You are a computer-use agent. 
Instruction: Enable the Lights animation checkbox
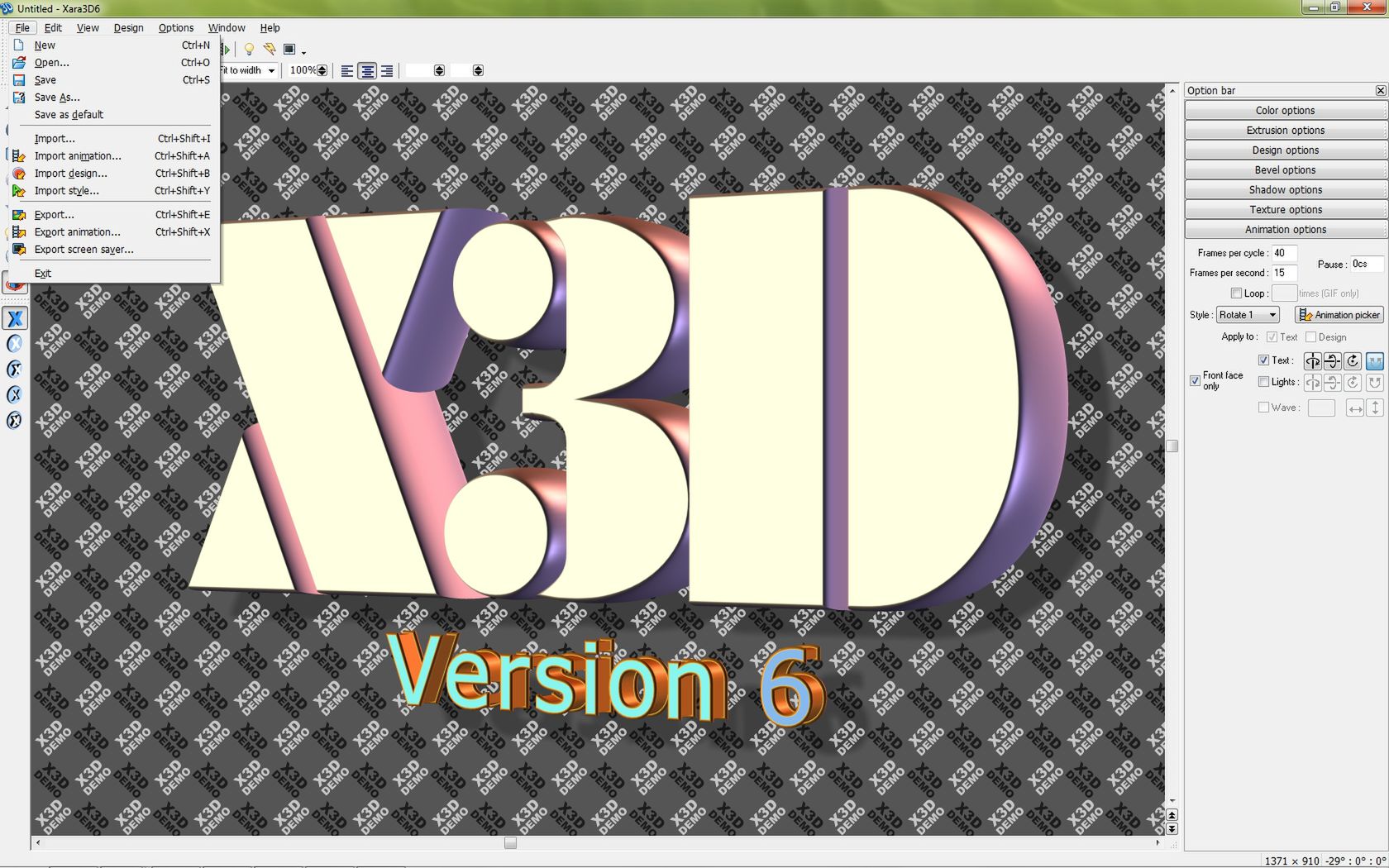point(1263,382)
